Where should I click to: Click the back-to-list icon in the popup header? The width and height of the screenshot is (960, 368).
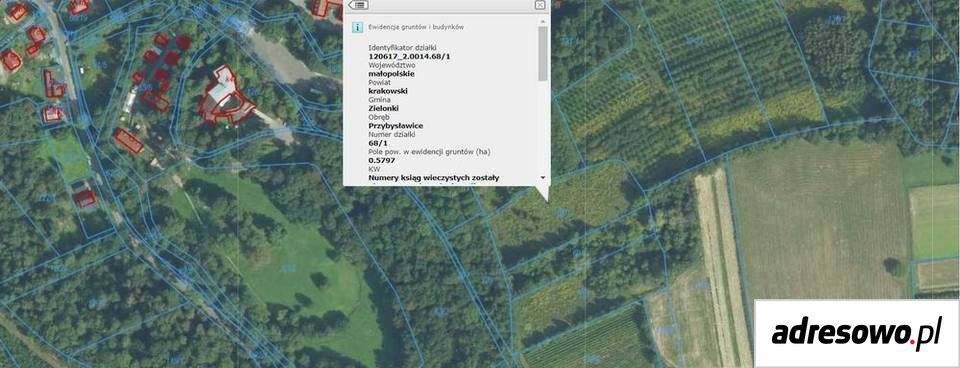pos(358,4)
